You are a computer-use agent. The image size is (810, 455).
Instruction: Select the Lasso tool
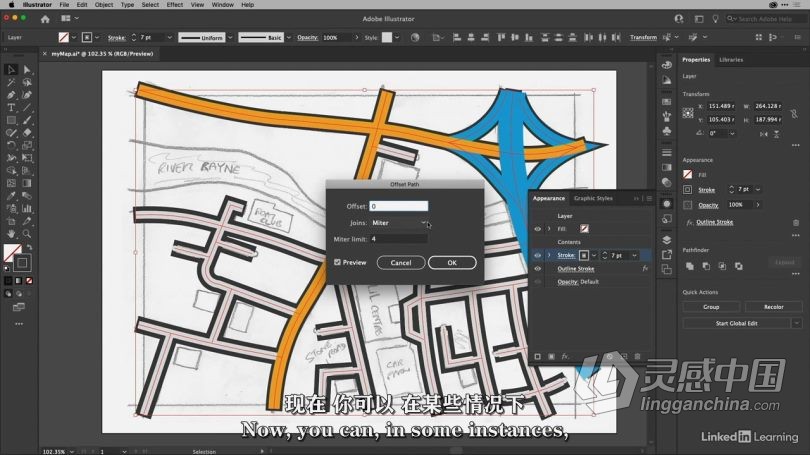click(x=27, y=83)
